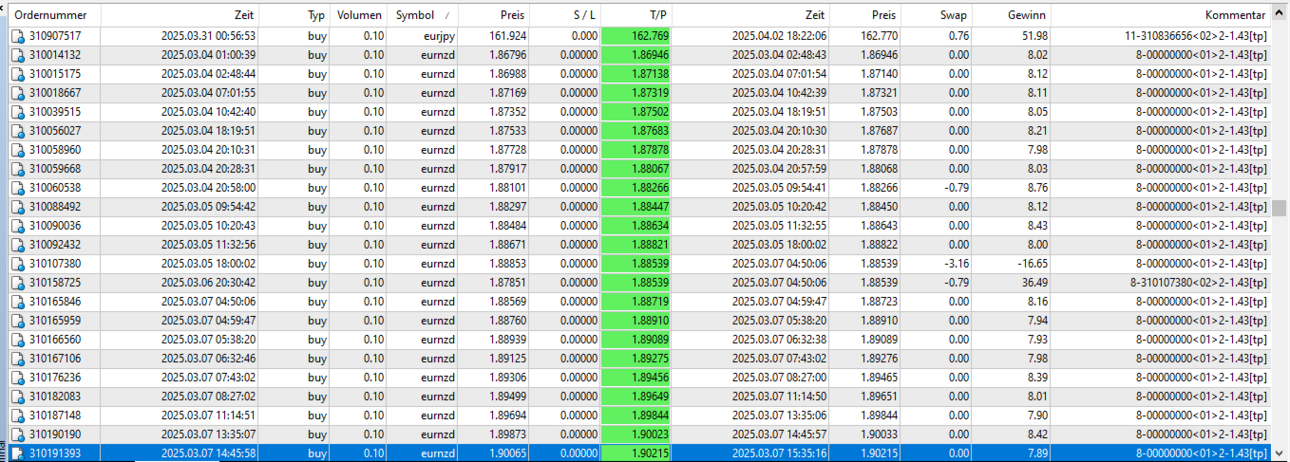This screenshot has height=462, width=1290.
Task: Click the order icon beside 310056027
Action: click(17, 131)
